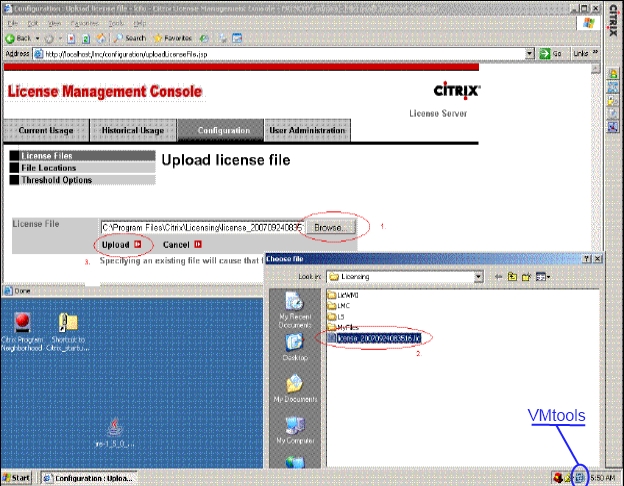Open the LS folder

(335, 317)
